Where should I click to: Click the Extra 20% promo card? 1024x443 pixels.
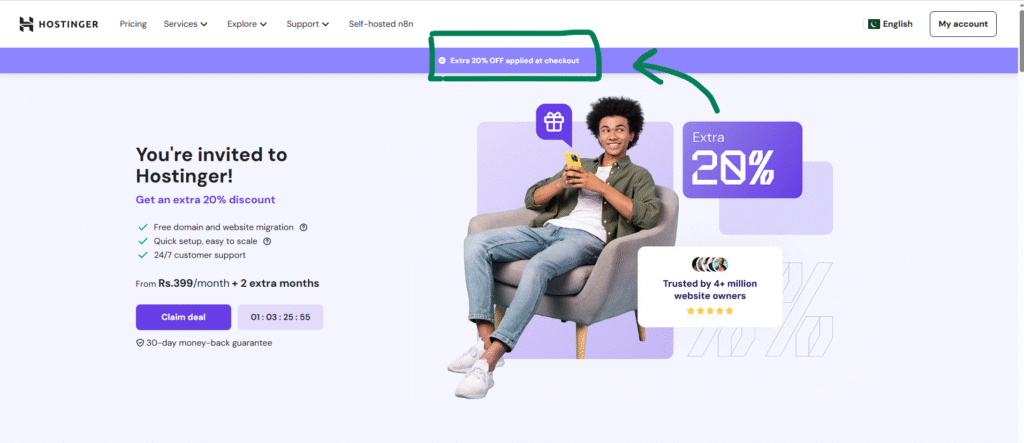[x=743, y=160]
